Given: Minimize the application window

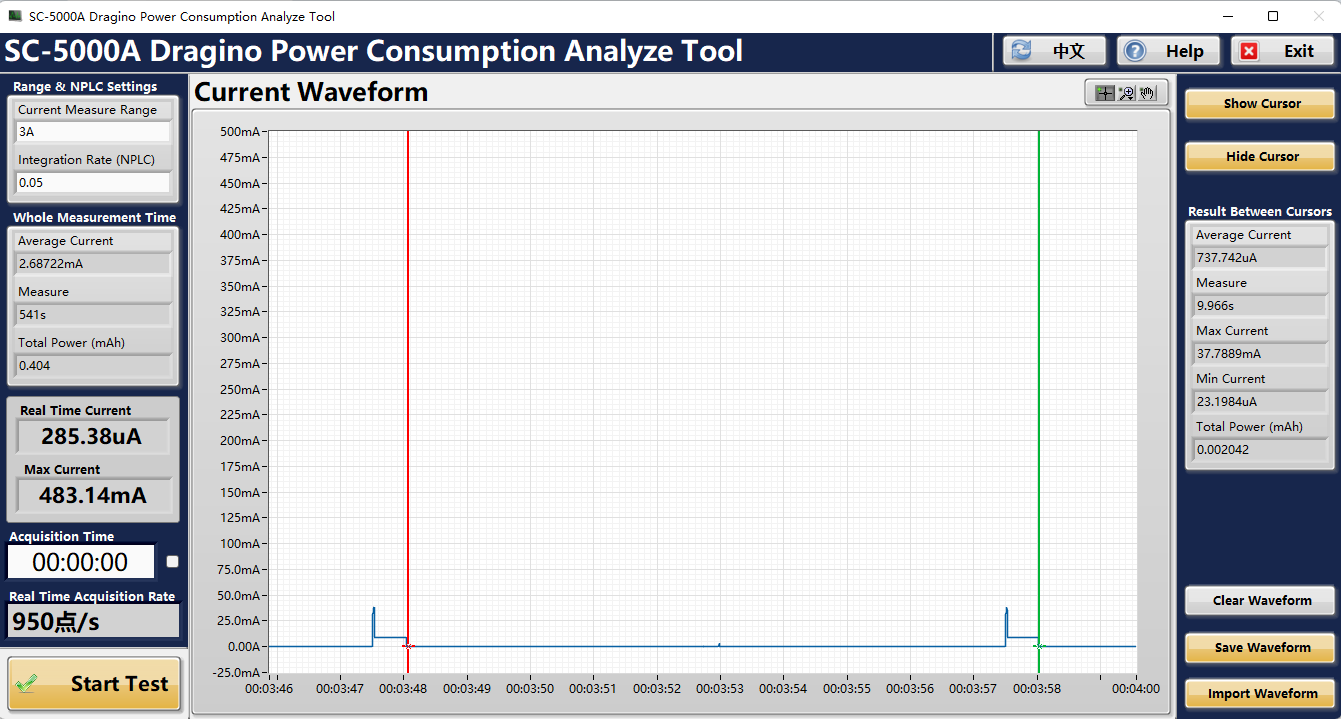Looking at the screenshot, I should click(x=1228, y=16).
